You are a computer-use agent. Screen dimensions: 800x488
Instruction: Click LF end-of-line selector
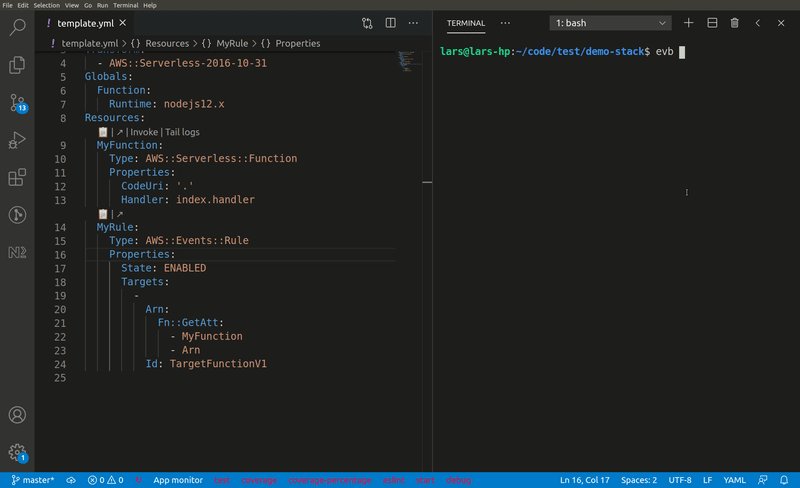click(x=707, y=480)
